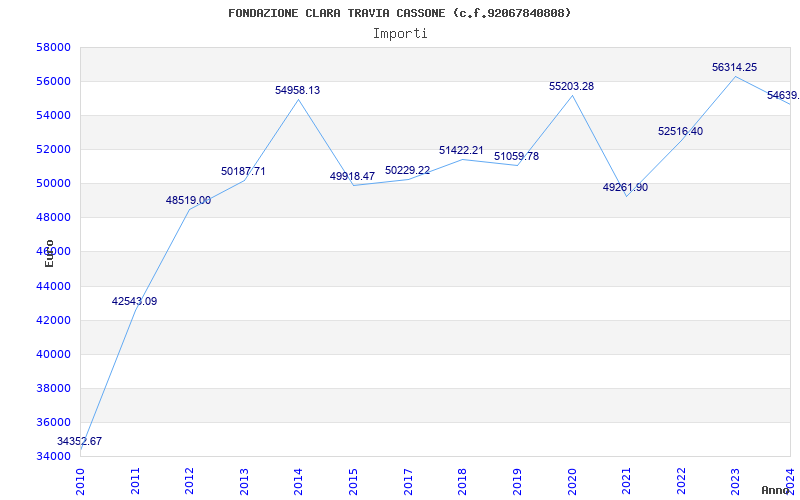The height and width of the screenshot is (500, 800).
Task: Click the x-axis year 2015
Action: tap(353, 482)
